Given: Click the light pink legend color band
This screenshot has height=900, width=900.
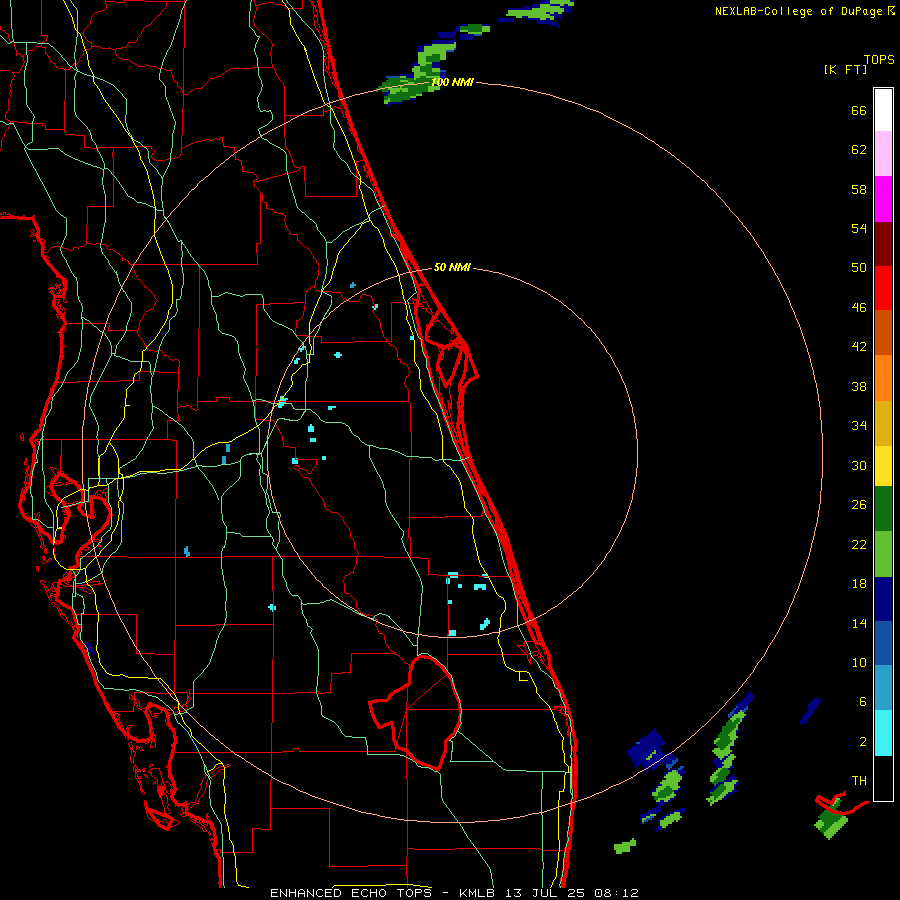Looking at the screenshot, I should click(883, 153).
